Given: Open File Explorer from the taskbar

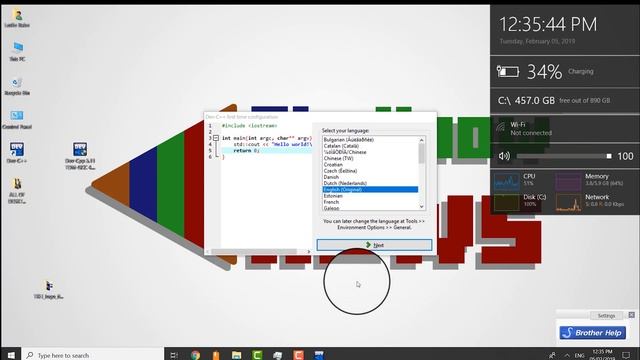Looking at the screenshot, I should click(237, 355).
